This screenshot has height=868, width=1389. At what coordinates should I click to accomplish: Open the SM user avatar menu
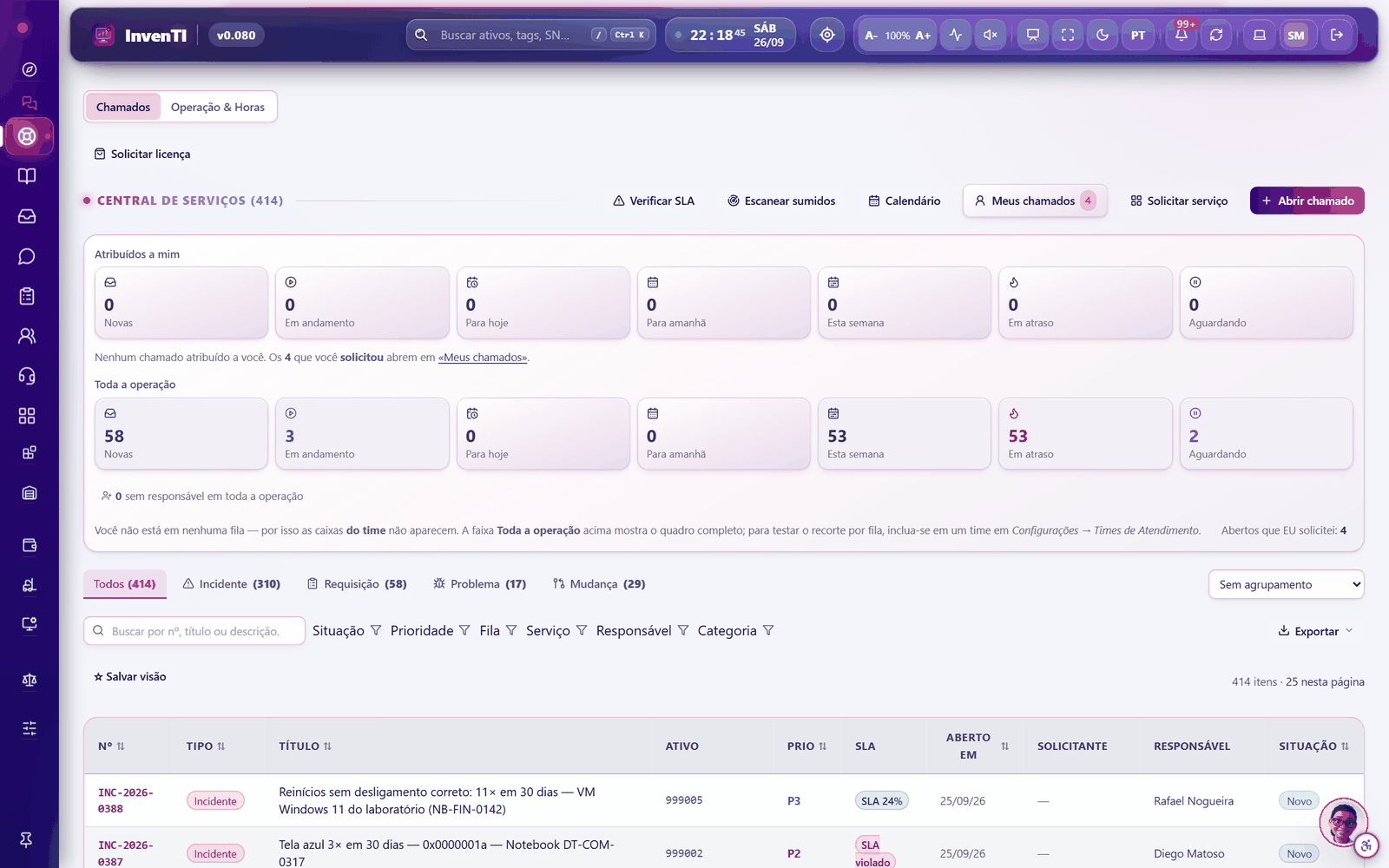(x=1296, y=35)
